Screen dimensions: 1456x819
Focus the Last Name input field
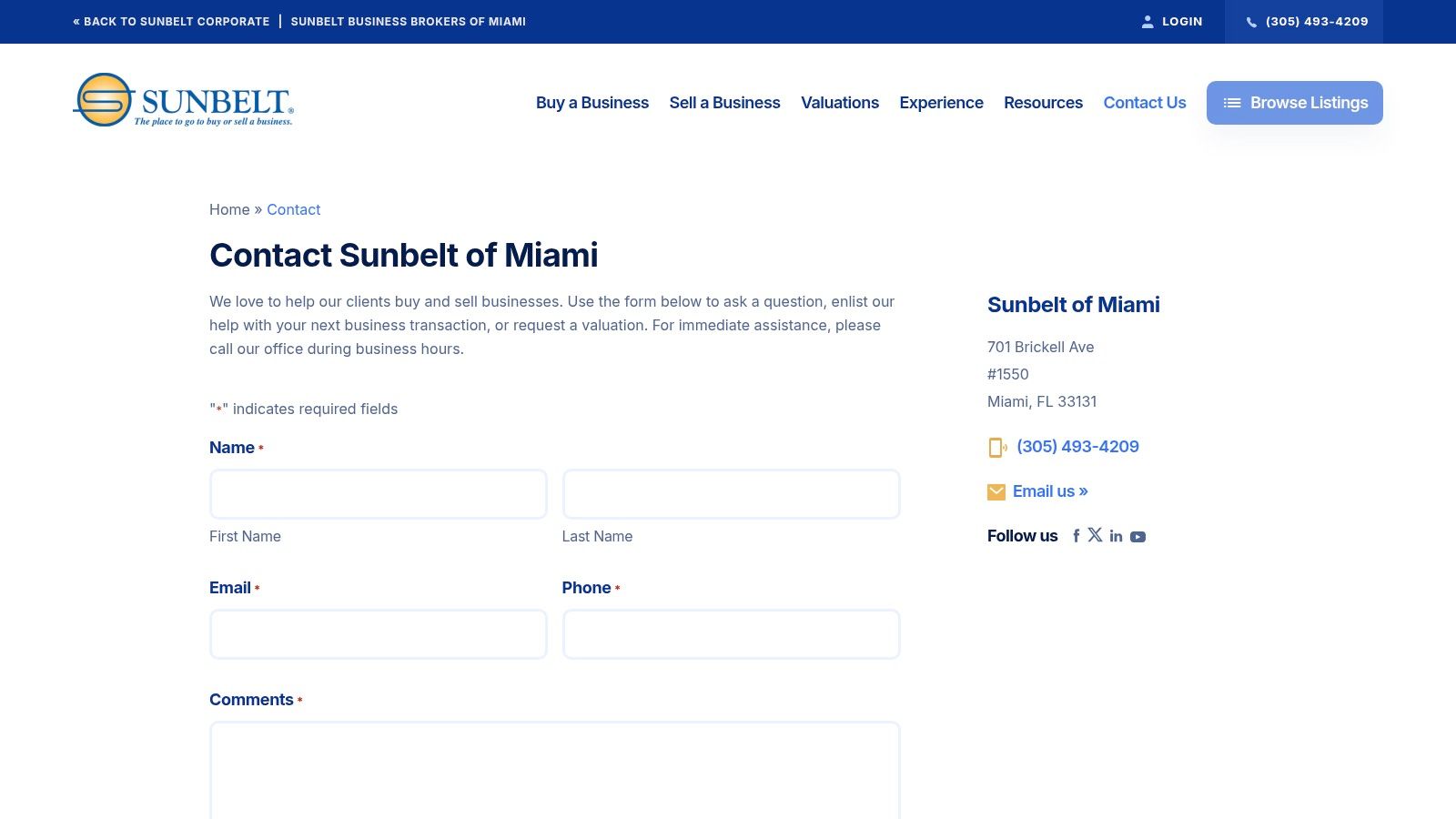pyautogui.click(x=732, y=494)
